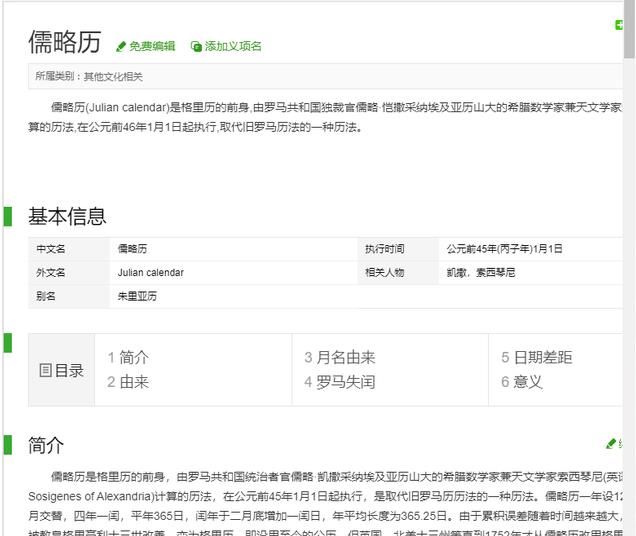Click the green arrow icon at top right
Viewport: 636px width, 536px height.
(x=619, y=25)
